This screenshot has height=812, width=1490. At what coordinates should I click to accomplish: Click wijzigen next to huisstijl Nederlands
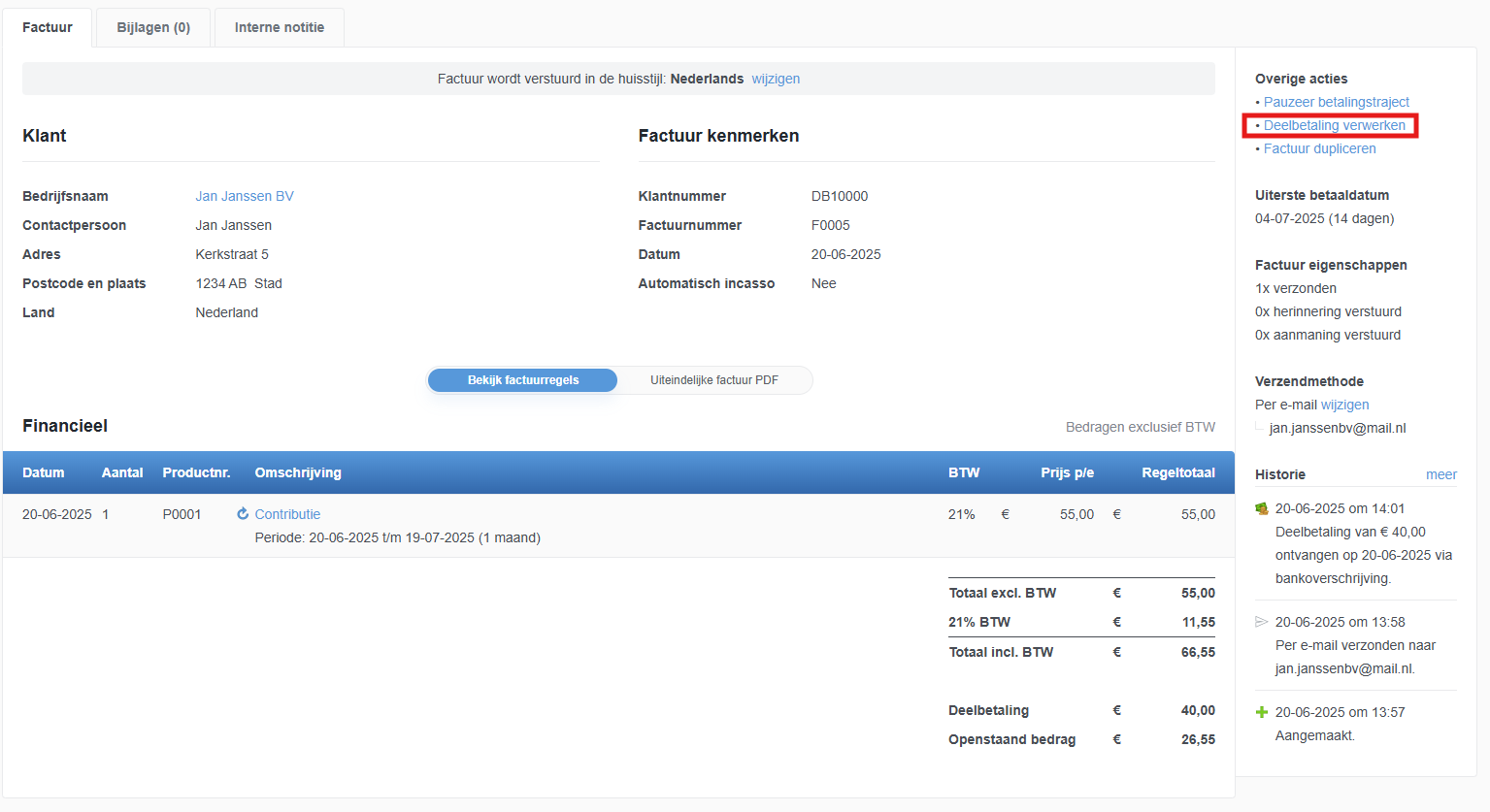[776, 79]
